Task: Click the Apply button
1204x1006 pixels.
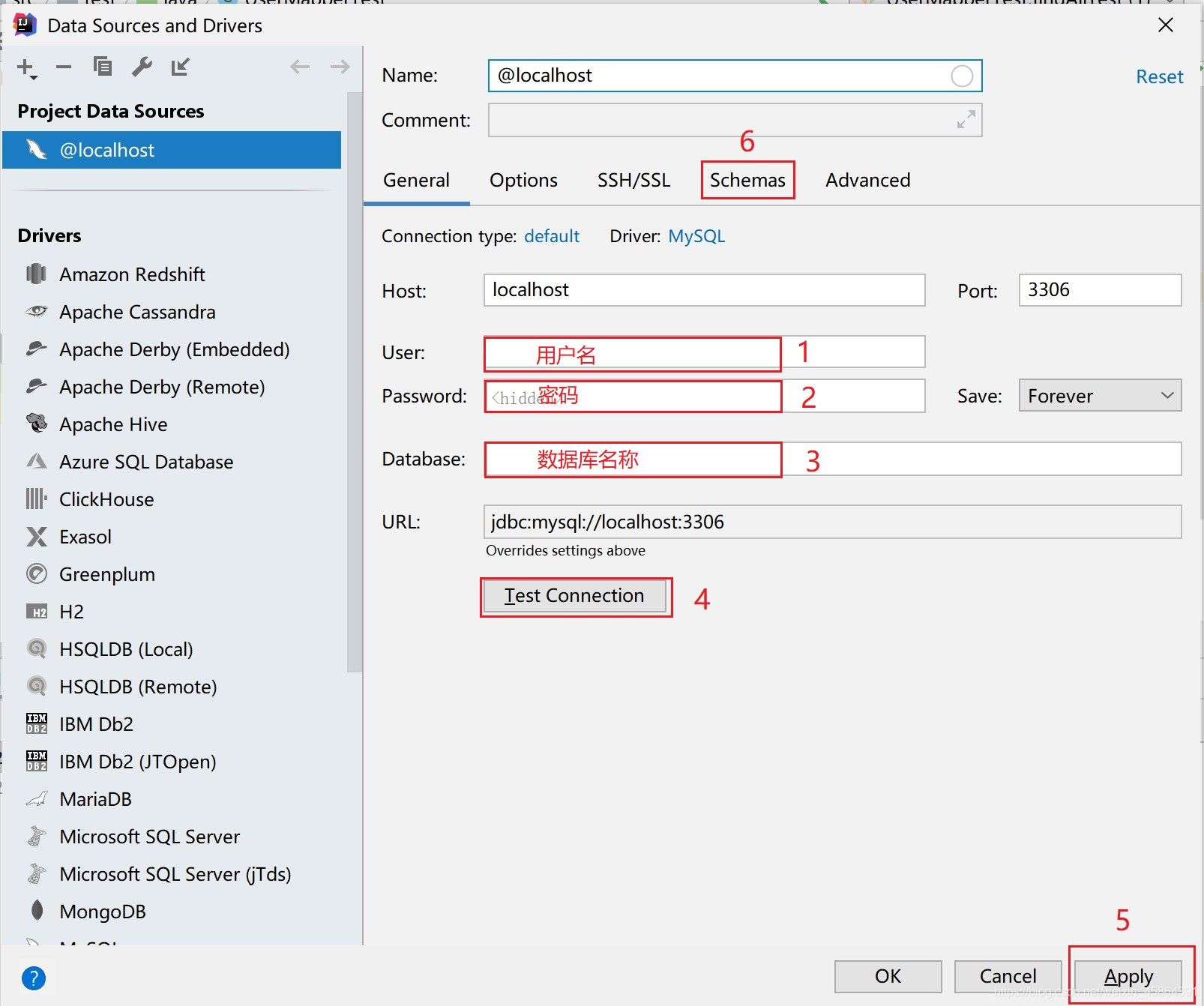Action: [1128, 976]
